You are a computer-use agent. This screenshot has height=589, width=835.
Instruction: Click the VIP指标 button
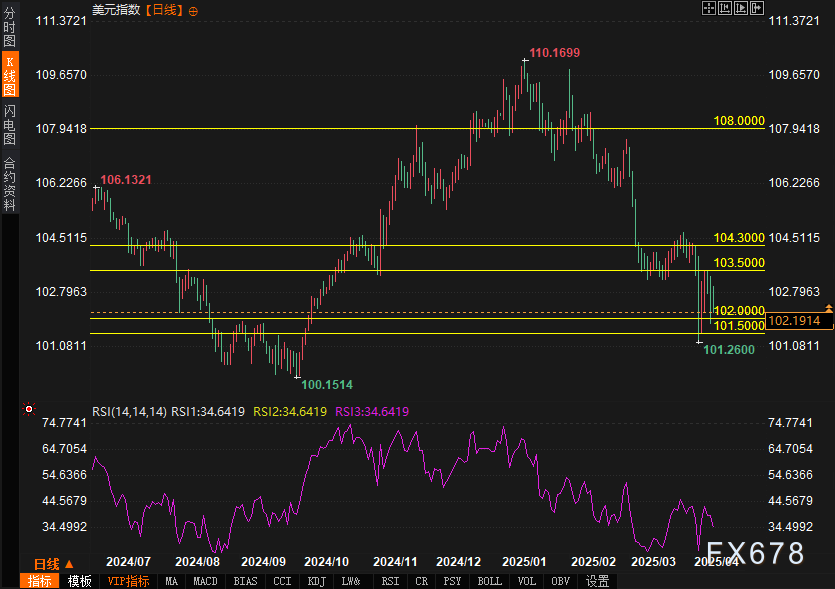tap(128, 581)
